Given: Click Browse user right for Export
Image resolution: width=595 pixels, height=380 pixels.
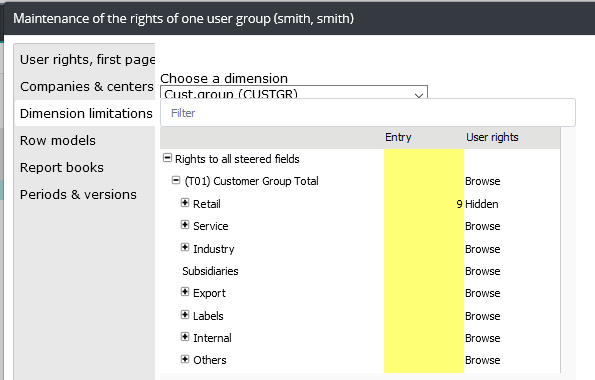Looking at the screenshot, I should coord(483,293).
